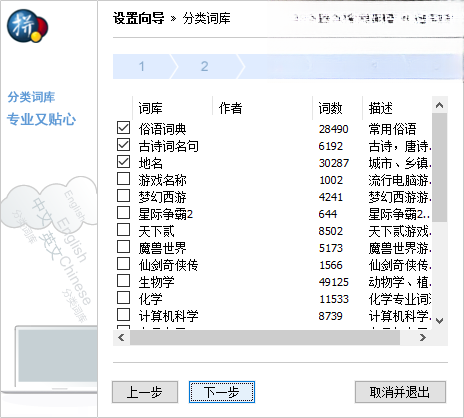This screenshot has width=464, height=418.
Task: Uncheck the 地名 dictionary checkbox
Action: point(123,162)
